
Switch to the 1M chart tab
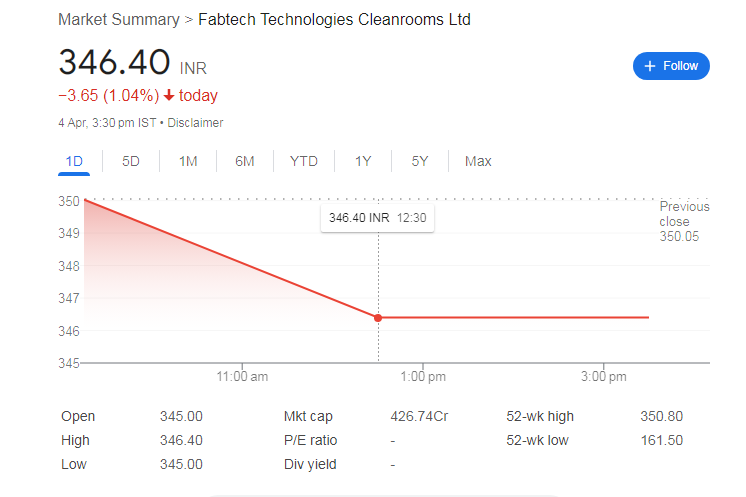click(188, 161)
